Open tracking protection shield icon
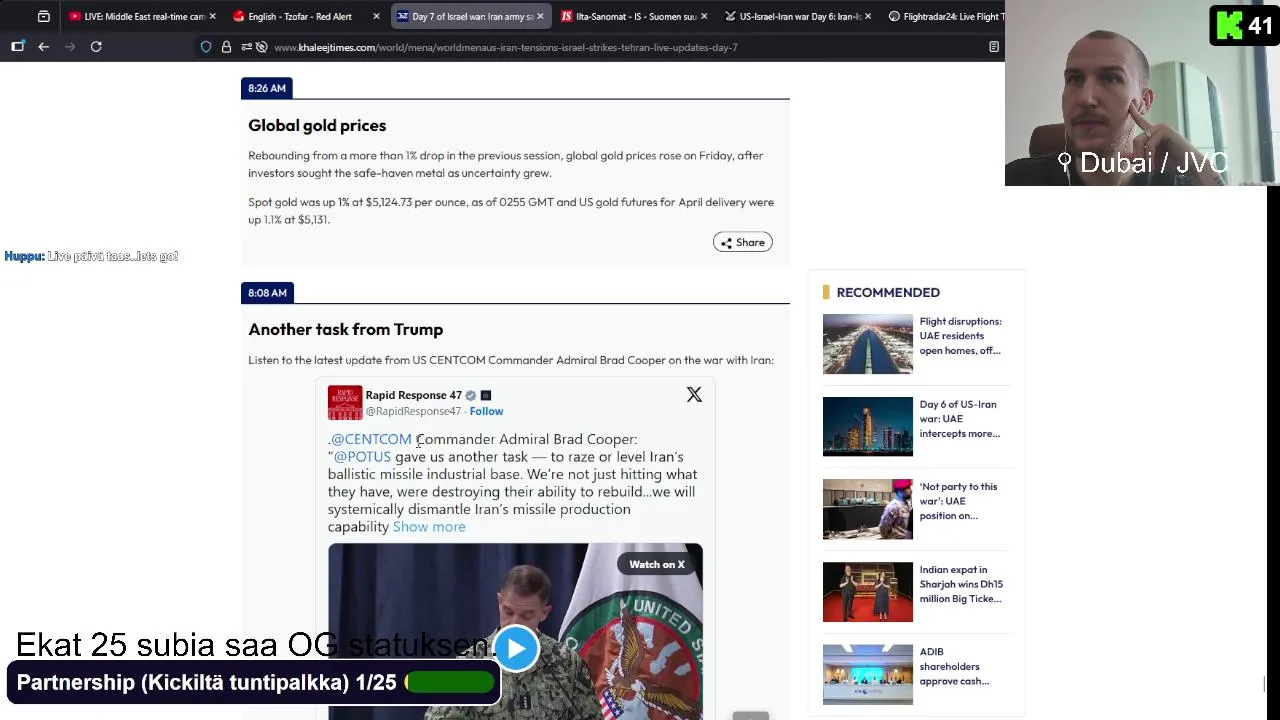 (x=206, y=47)
